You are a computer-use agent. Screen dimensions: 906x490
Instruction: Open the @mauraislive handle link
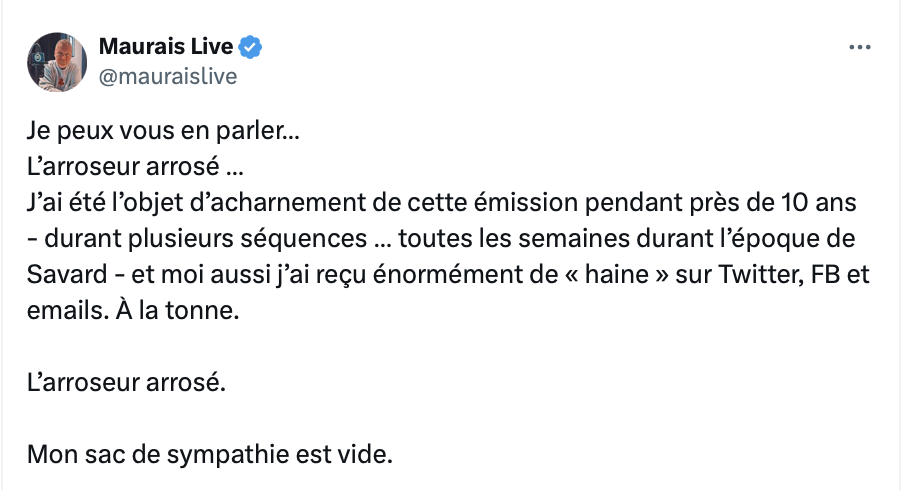[168, 75]
